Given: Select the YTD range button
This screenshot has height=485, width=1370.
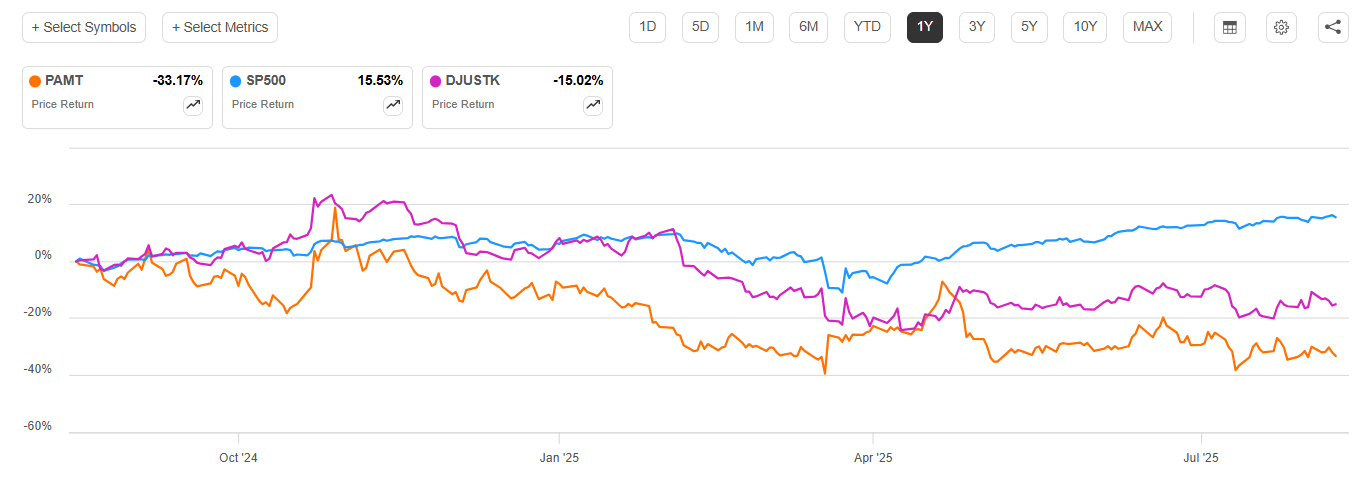Looking at the screenshot, I should 867,27.
